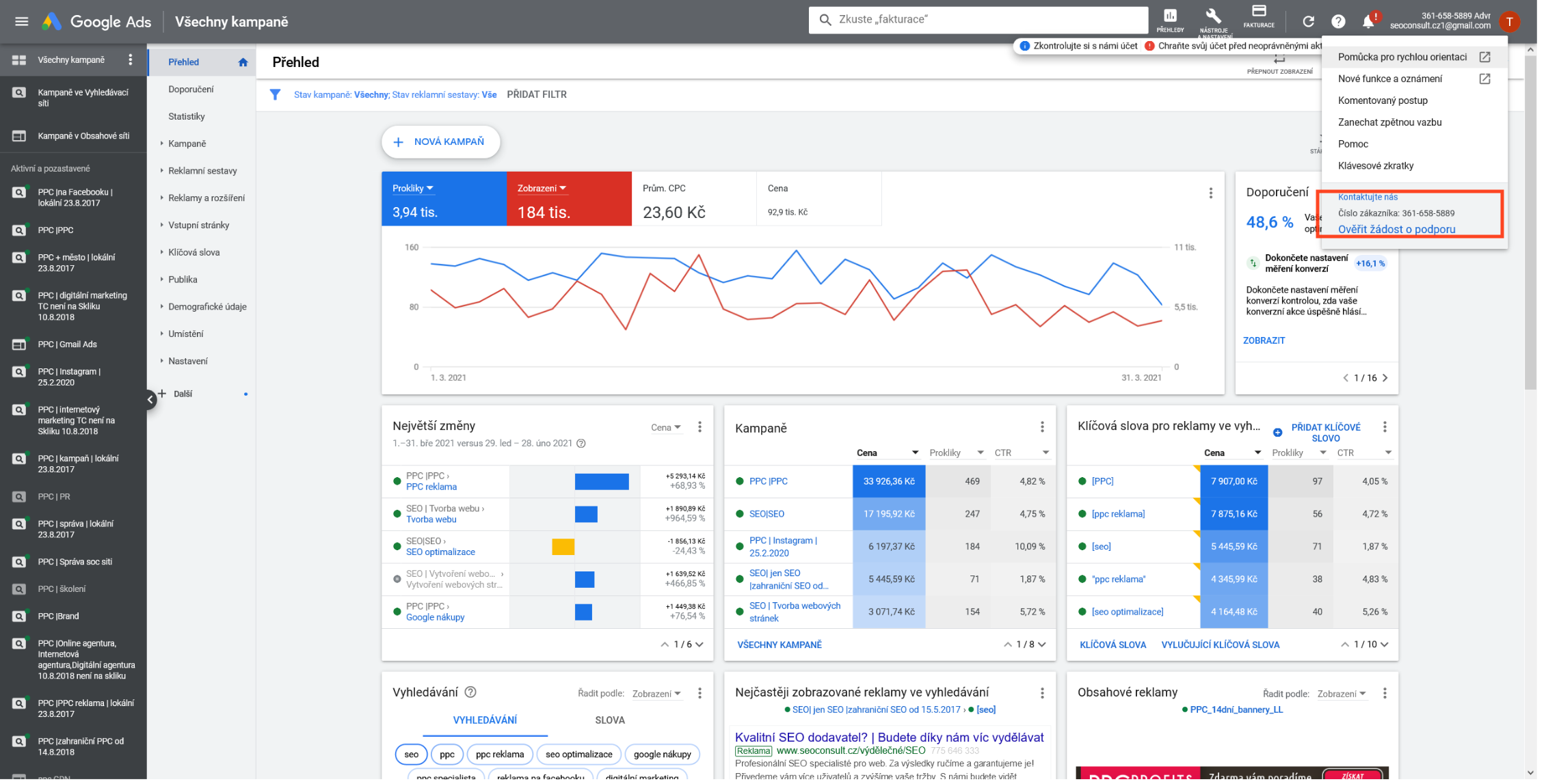This screenshot has width=1546, height=784.
Task: Click the PPC |PPC campaign link in Kampaně card
Action: pyautogui.click(x=773, y=484)
